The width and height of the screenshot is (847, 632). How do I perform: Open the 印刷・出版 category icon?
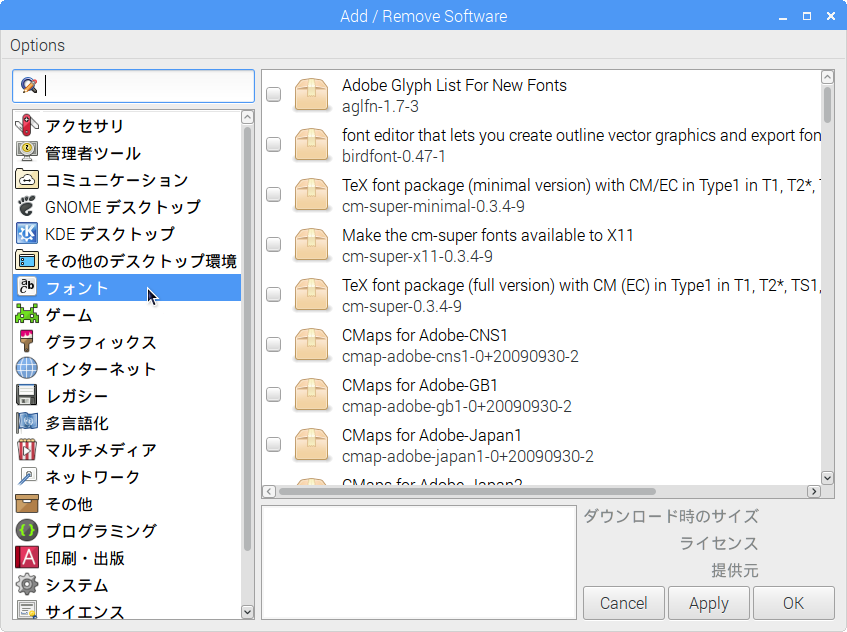pos(26,557)
